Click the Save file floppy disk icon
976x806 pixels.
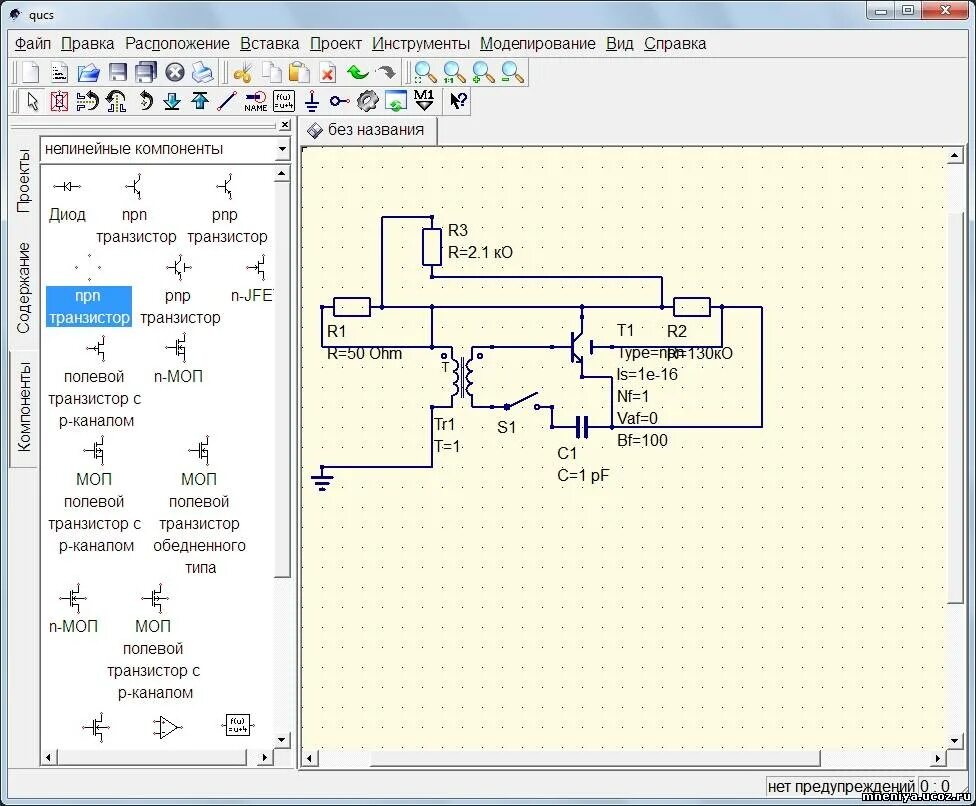118,72
